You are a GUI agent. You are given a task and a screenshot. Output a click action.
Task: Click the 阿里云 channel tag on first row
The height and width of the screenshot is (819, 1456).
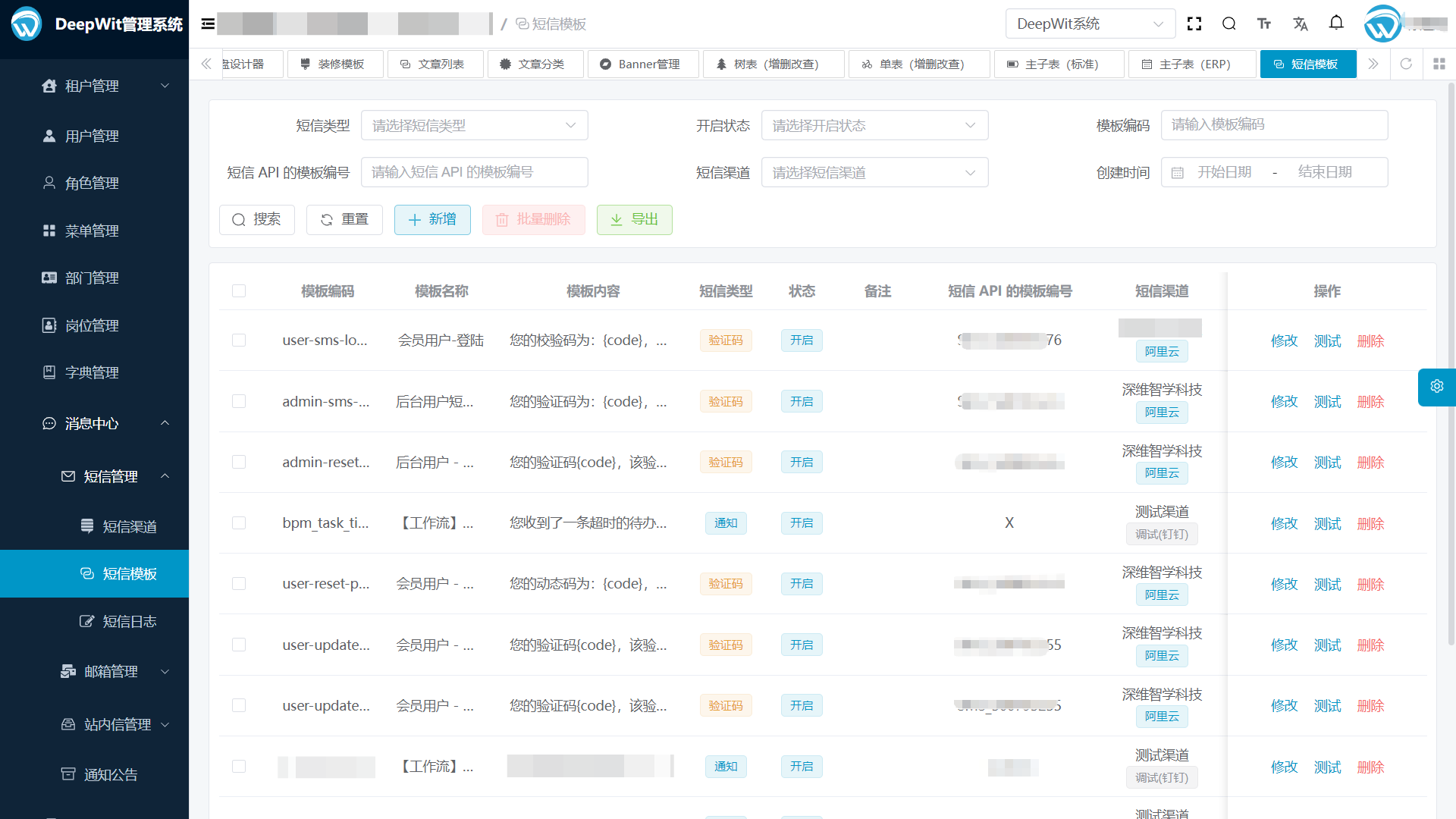(x=1162, y=350)
